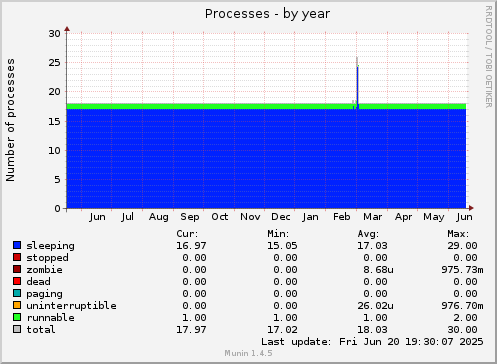The image size is (497, 364).
Task: Click the Munin 1.4.5 version text
Action: point(248,353)
